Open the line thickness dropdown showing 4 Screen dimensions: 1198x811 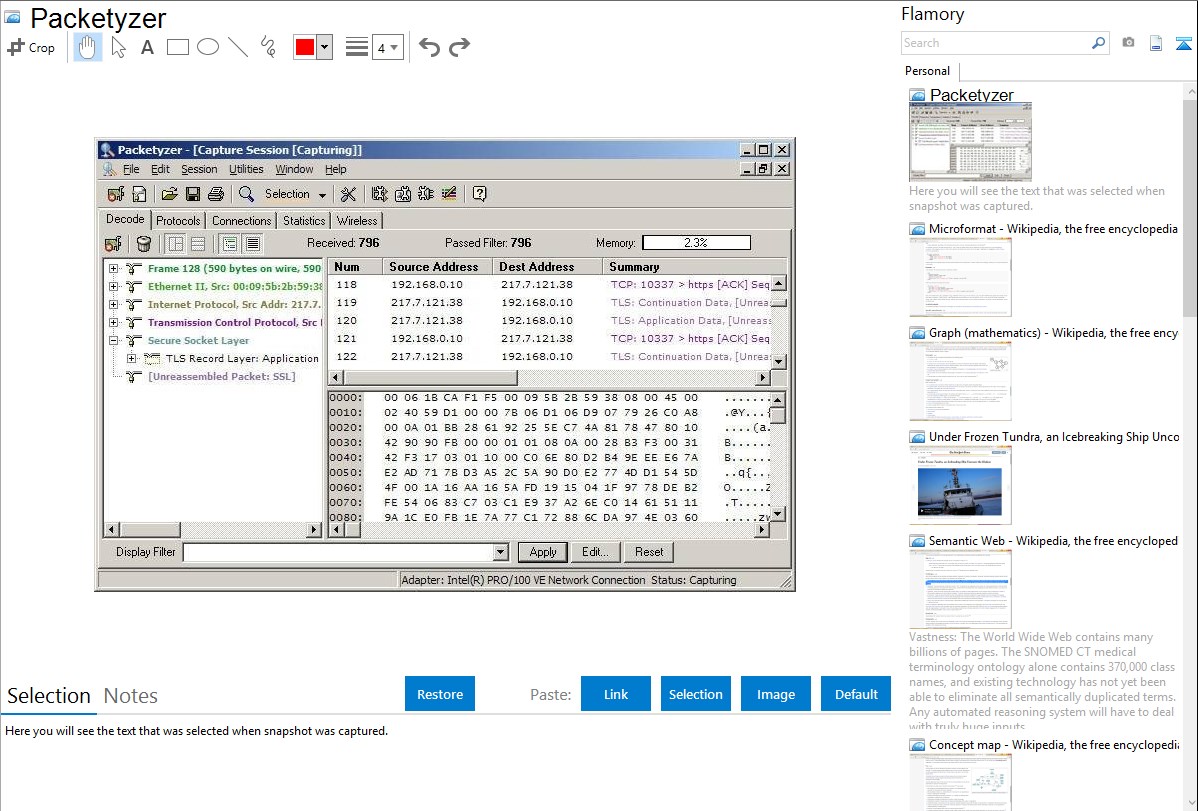pyautogui.click(x=387, y=47)
